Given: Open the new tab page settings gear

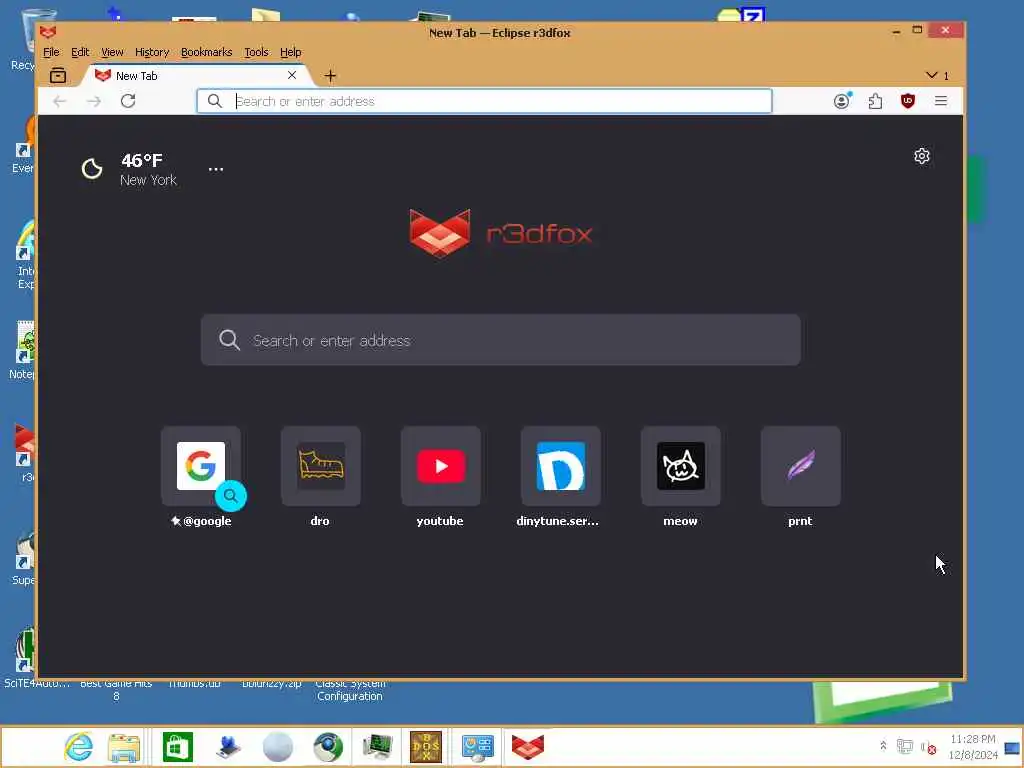Looking at the screenshot, I should tap(921, 156).
